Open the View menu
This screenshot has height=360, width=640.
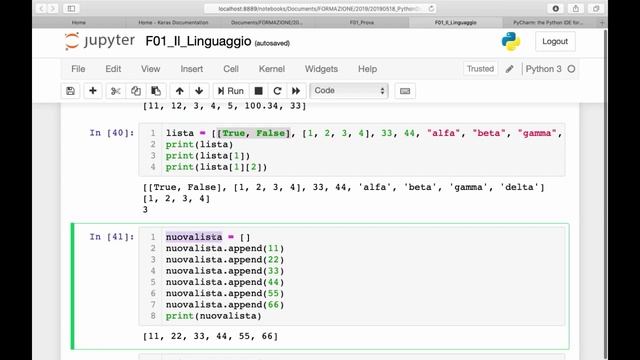tap(151, 69)
